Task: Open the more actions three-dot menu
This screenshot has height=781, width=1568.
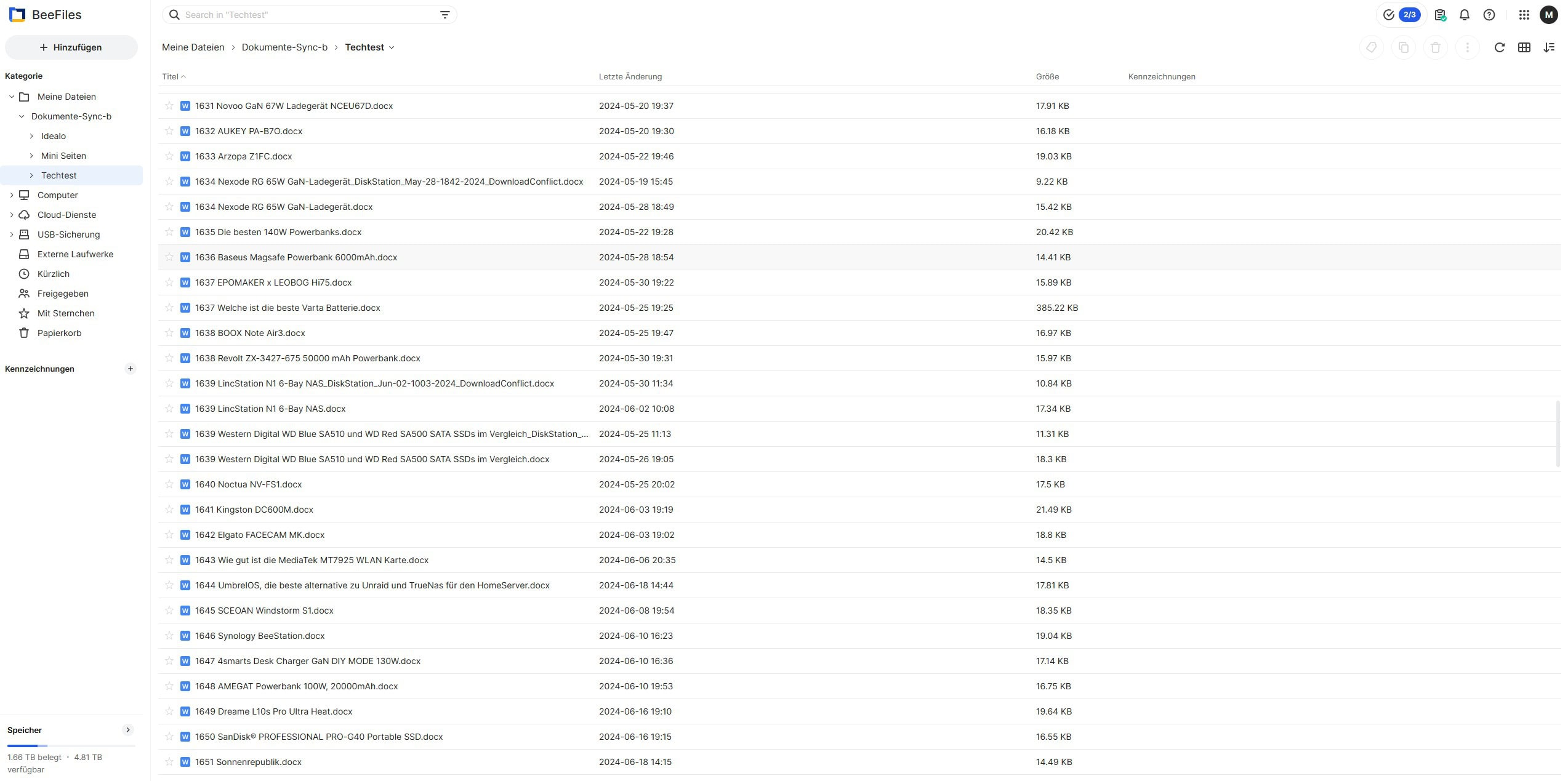Action: coord(1468,47)
